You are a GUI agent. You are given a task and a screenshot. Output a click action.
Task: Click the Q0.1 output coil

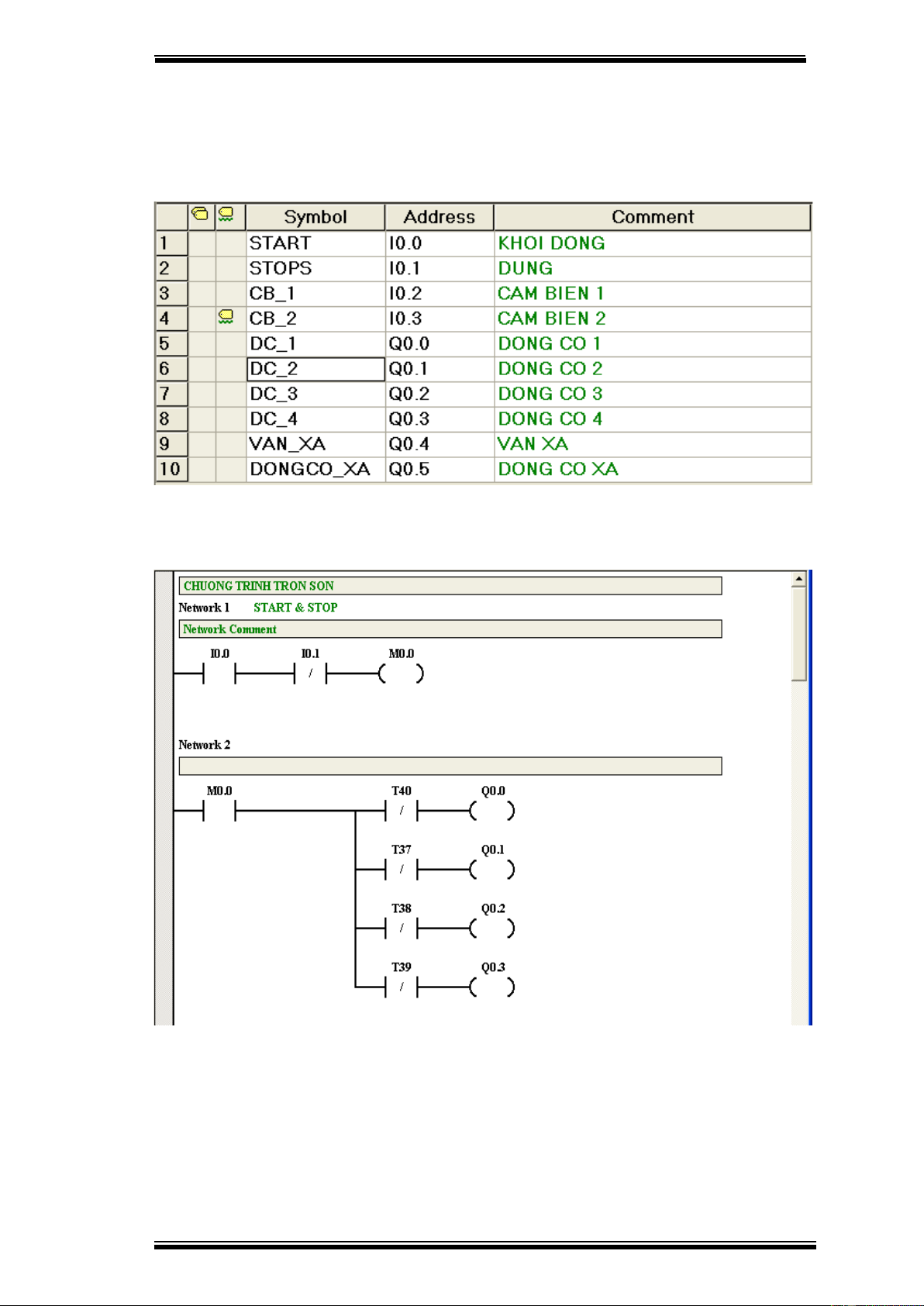tap(492, 870)
